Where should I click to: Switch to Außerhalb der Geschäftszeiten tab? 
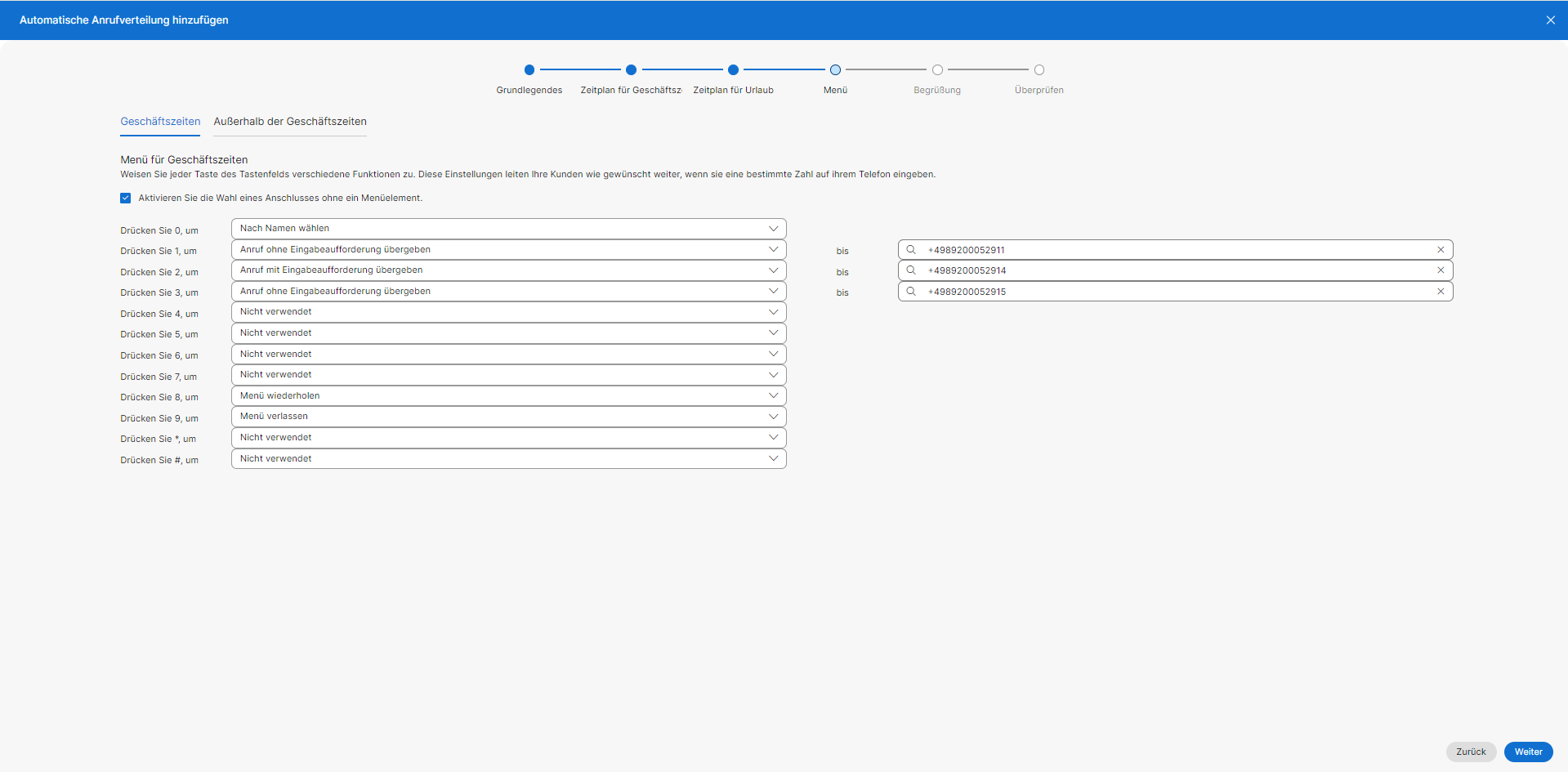tap(290, 122)
